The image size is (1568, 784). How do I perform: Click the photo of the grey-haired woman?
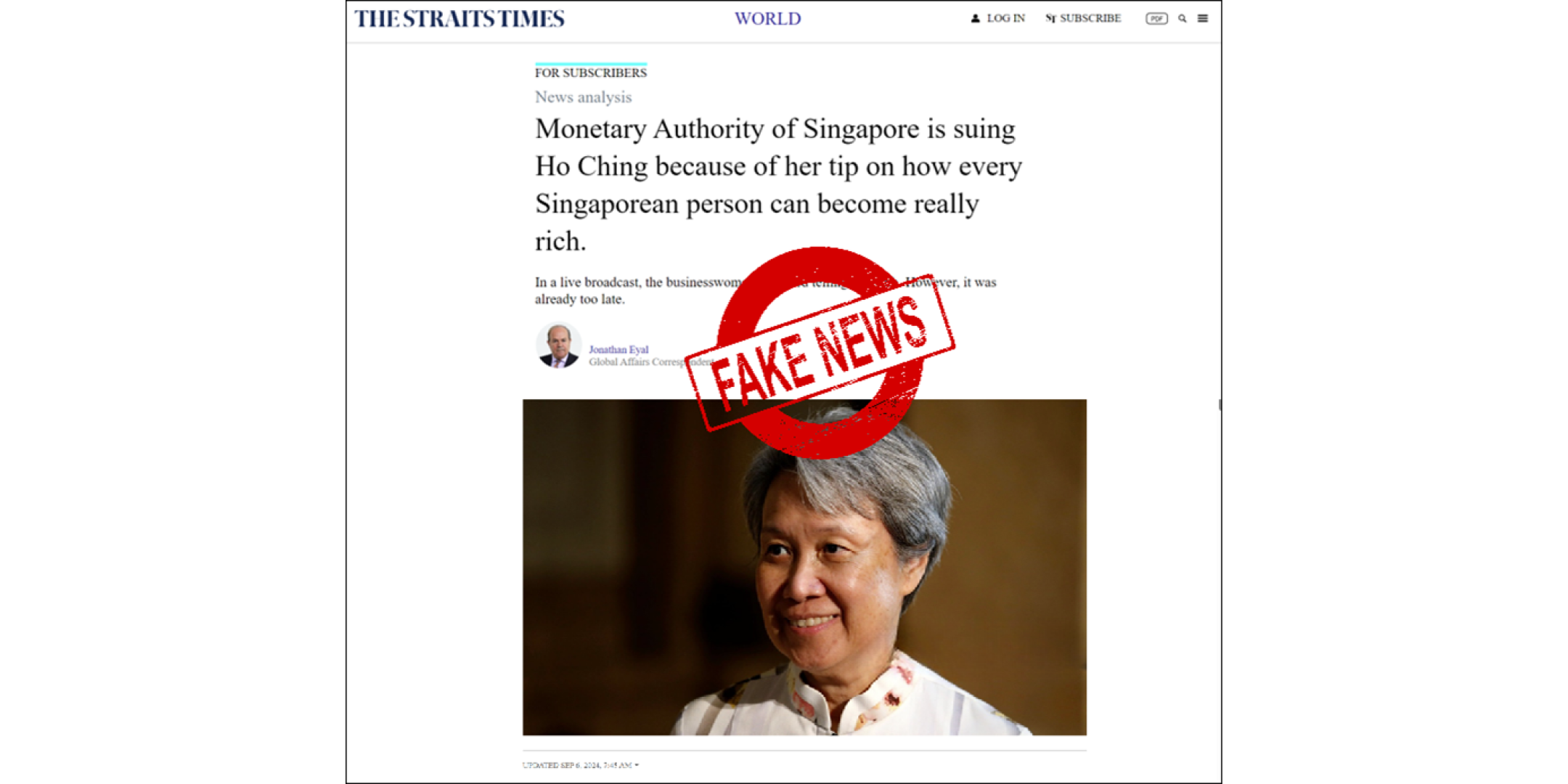(x=804, y=567)
